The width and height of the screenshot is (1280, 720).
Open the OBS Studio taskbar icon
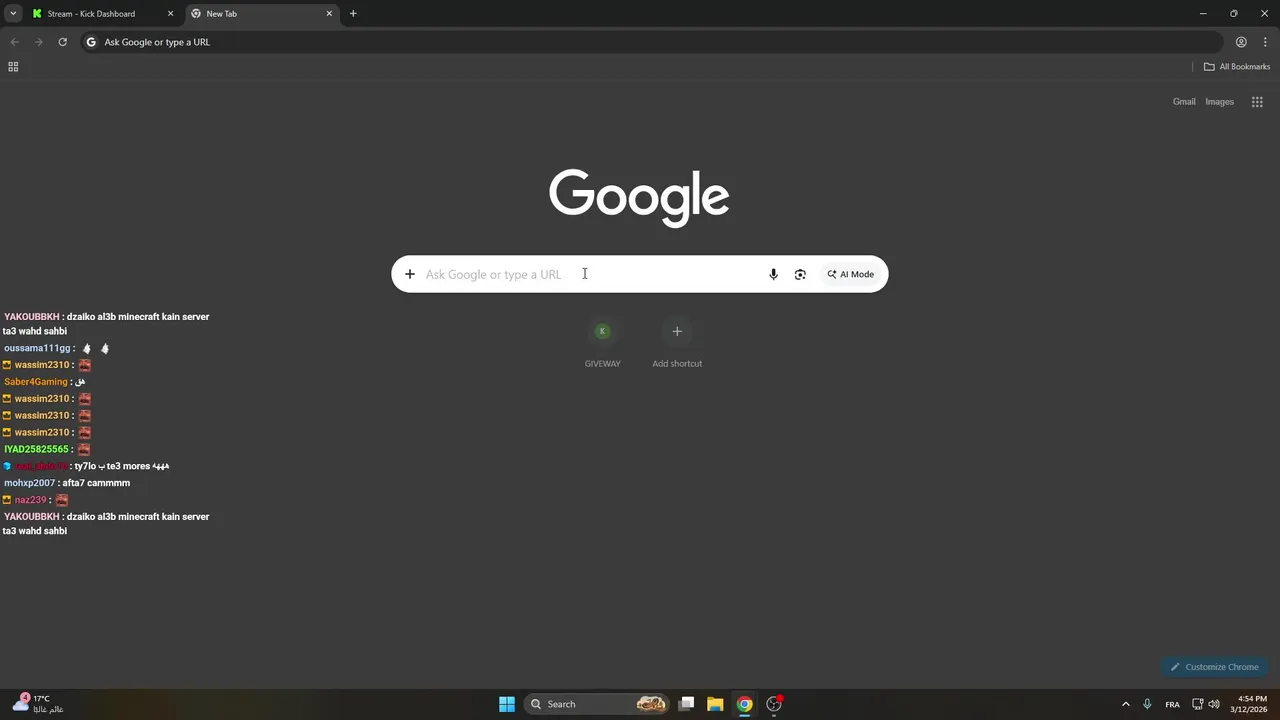(774, 704)
